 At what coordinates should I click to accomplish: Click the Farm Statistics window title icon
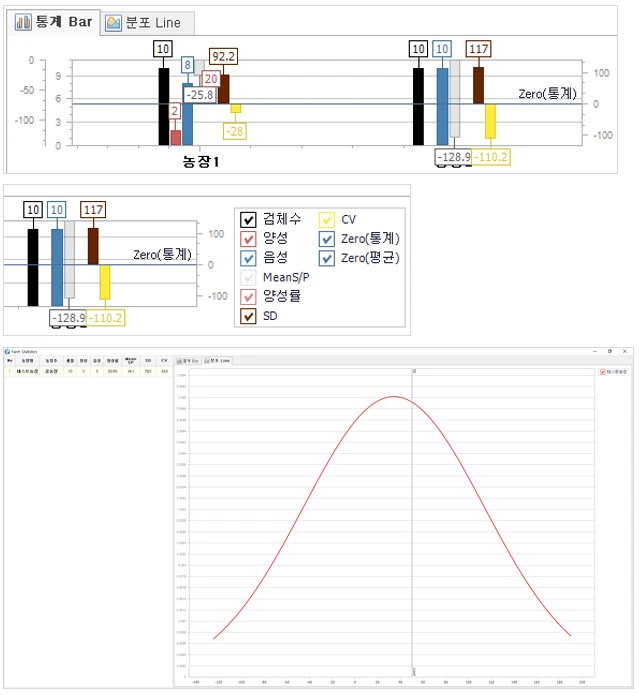tap(7, 352)
